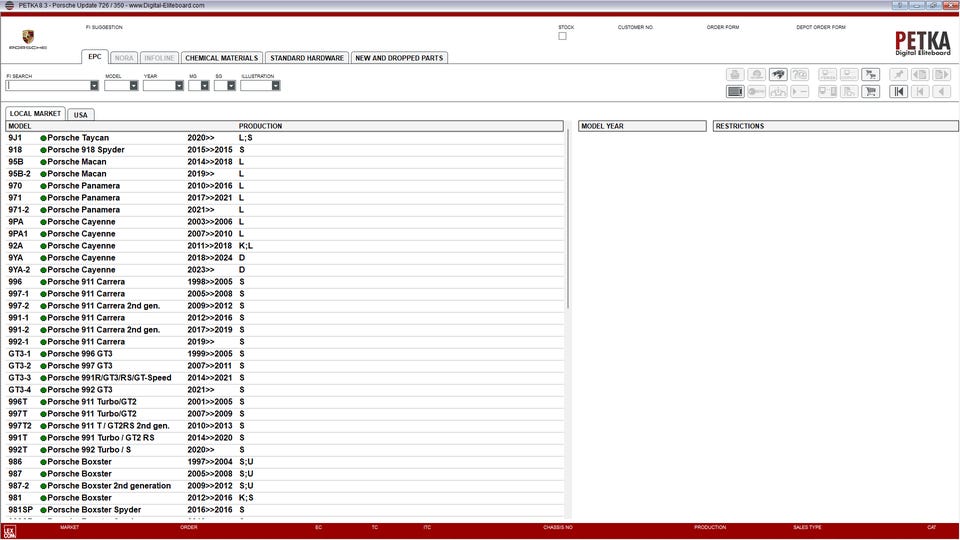Select the 971-2 Porsche Panamera row

click(x=285, y=210)
